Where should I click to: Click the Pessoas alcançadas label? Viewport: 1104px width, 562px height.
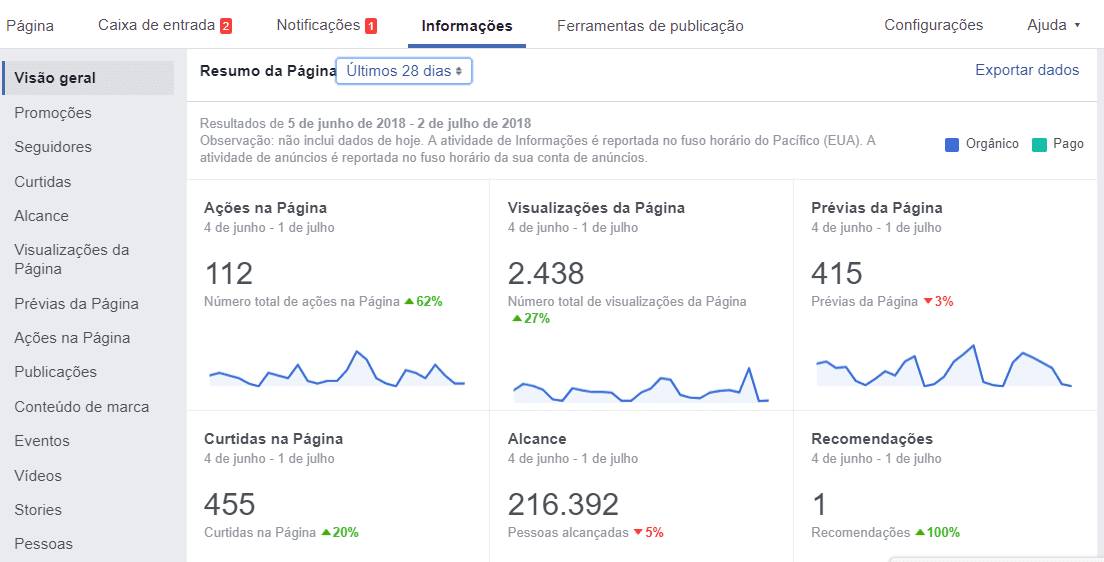pos(568,532)
